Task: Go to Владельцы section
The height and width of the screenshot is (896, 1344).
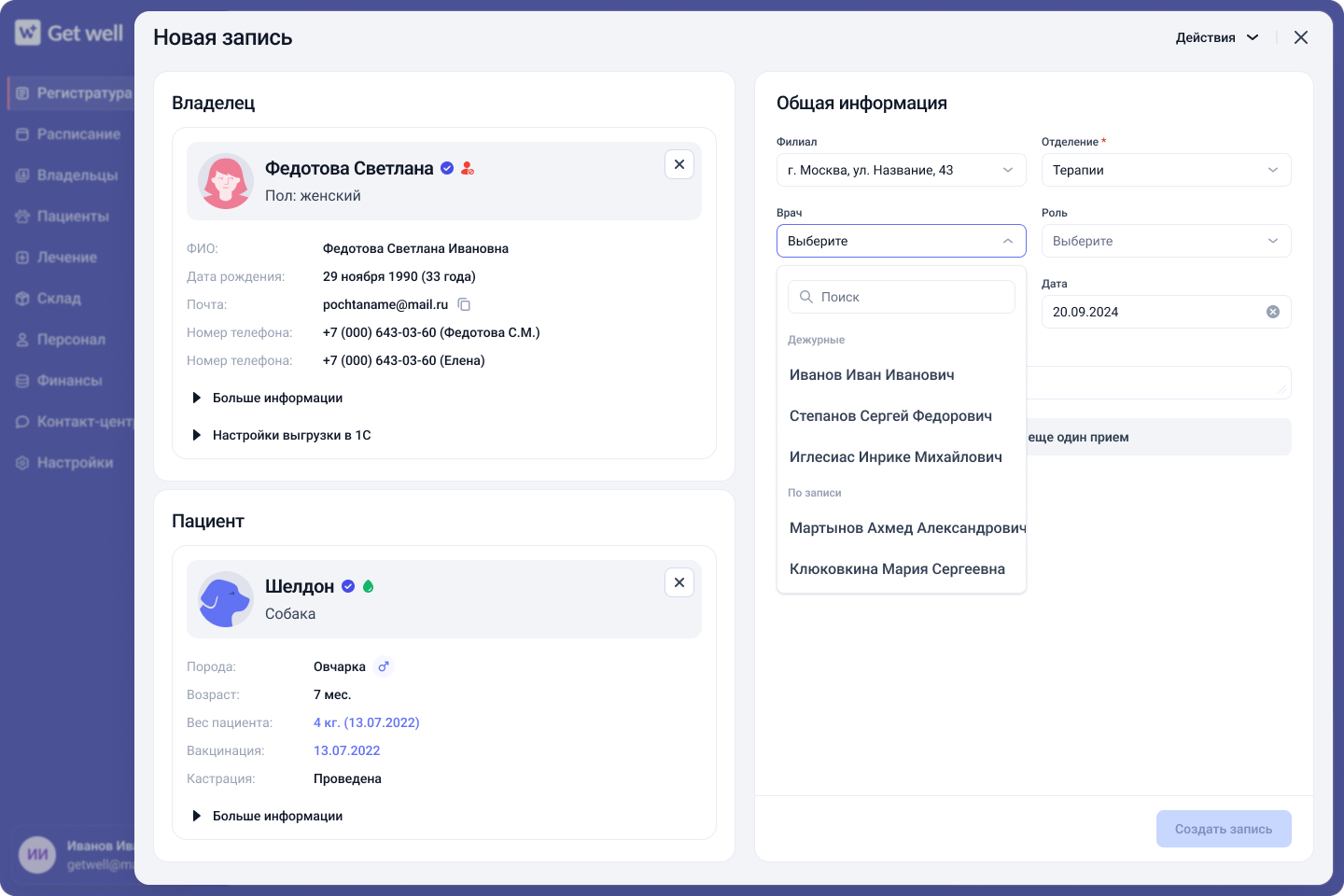Action: [x=67, y=175]
